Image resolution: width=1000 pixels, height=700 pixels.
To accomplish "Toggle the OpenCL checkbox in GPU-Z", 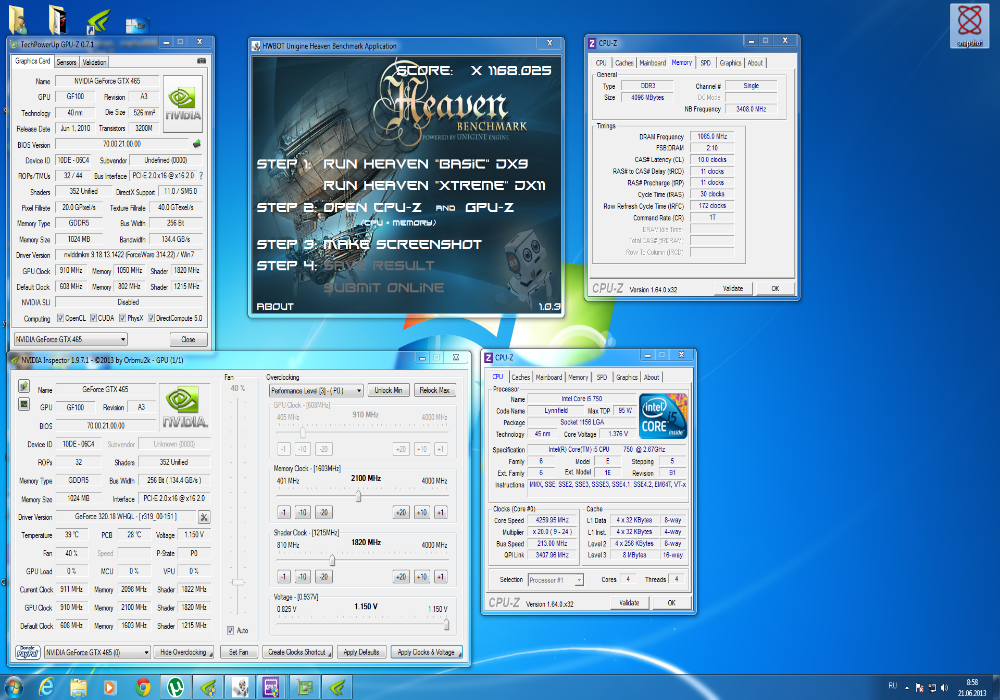I will tap(60, 318).
